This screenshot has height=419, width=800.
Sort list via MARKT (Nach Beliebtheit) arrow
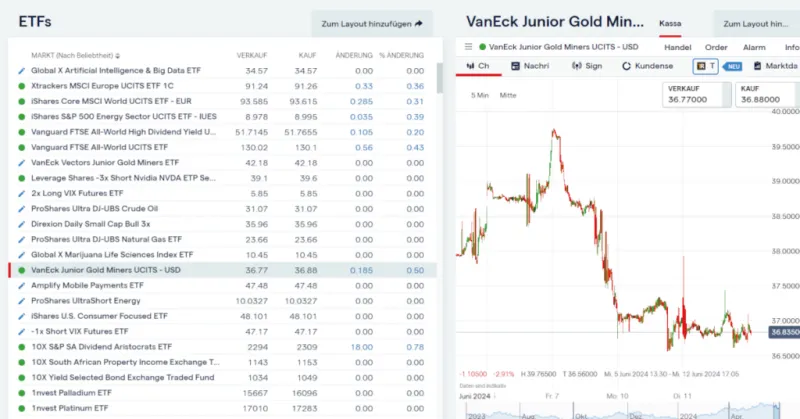(x=118, y=56)
